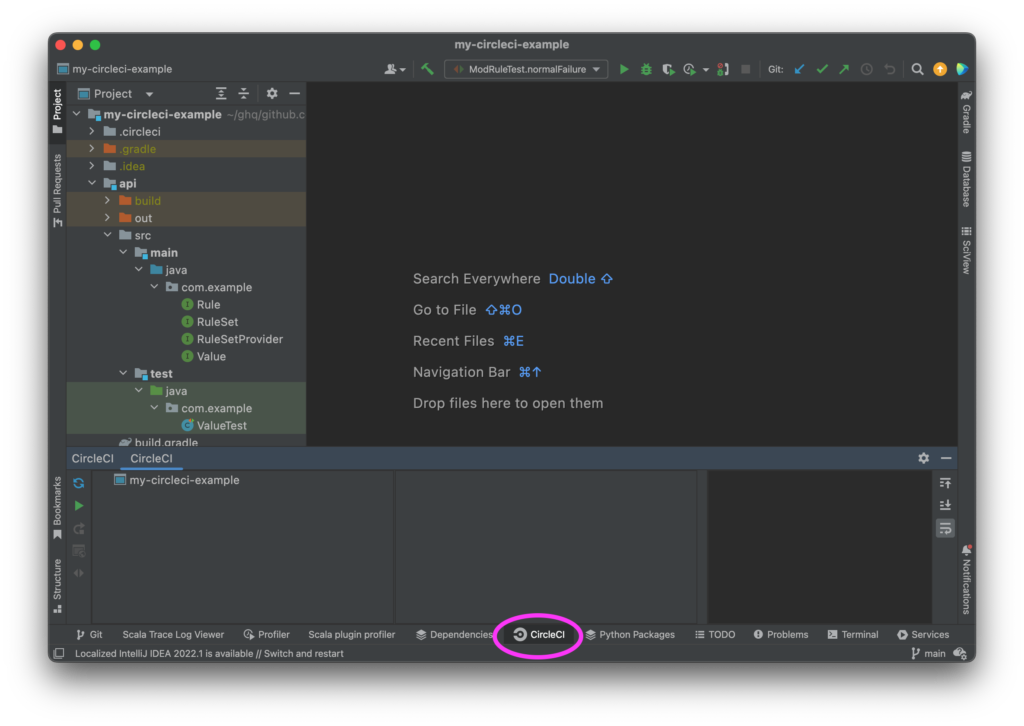1024x726 pixels.
Task: Select the RuleSetProvider interface file
Action: pos(240,339)
